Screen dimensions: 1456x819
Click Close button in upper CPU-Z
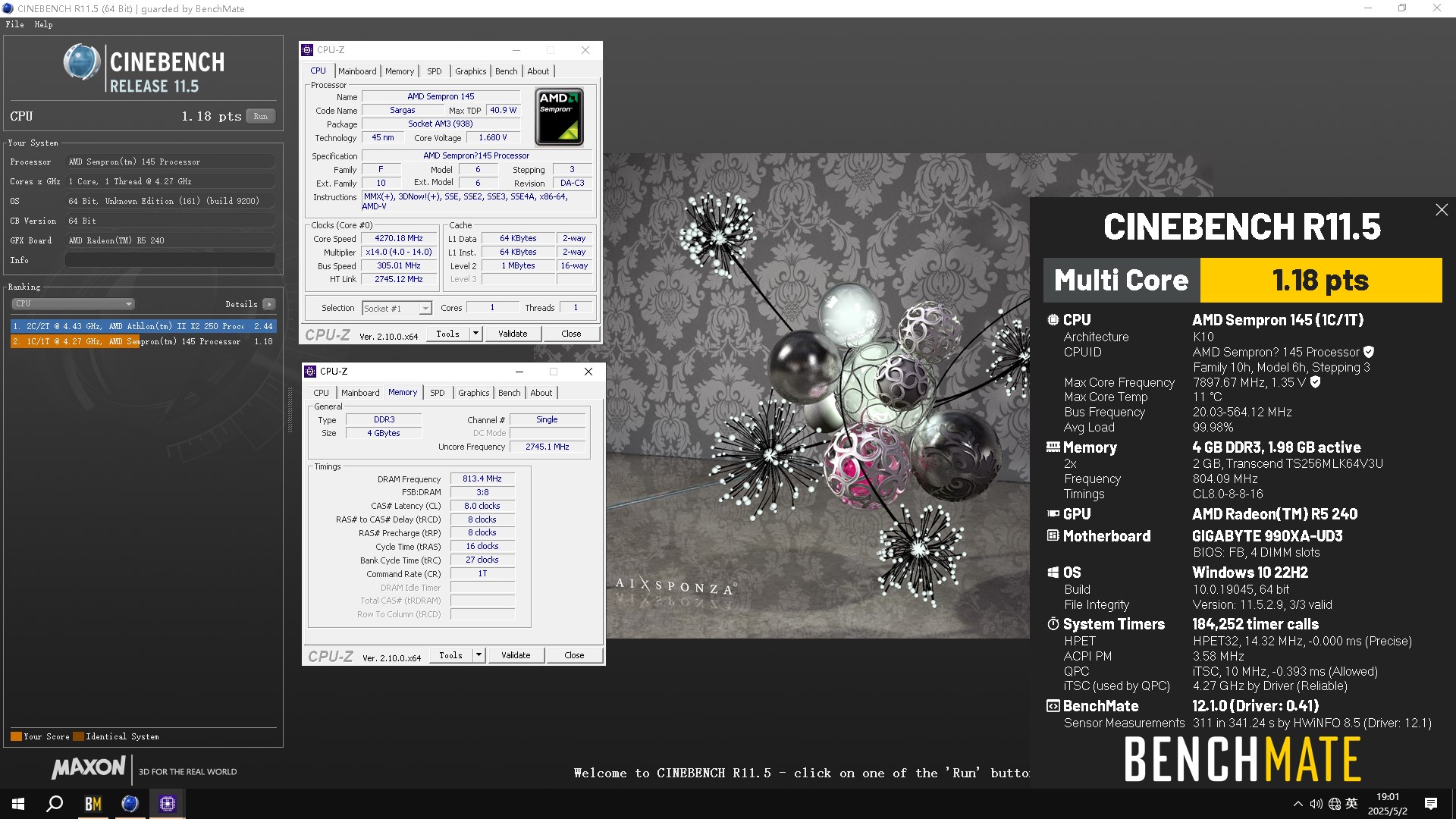(x=571, y=334)
